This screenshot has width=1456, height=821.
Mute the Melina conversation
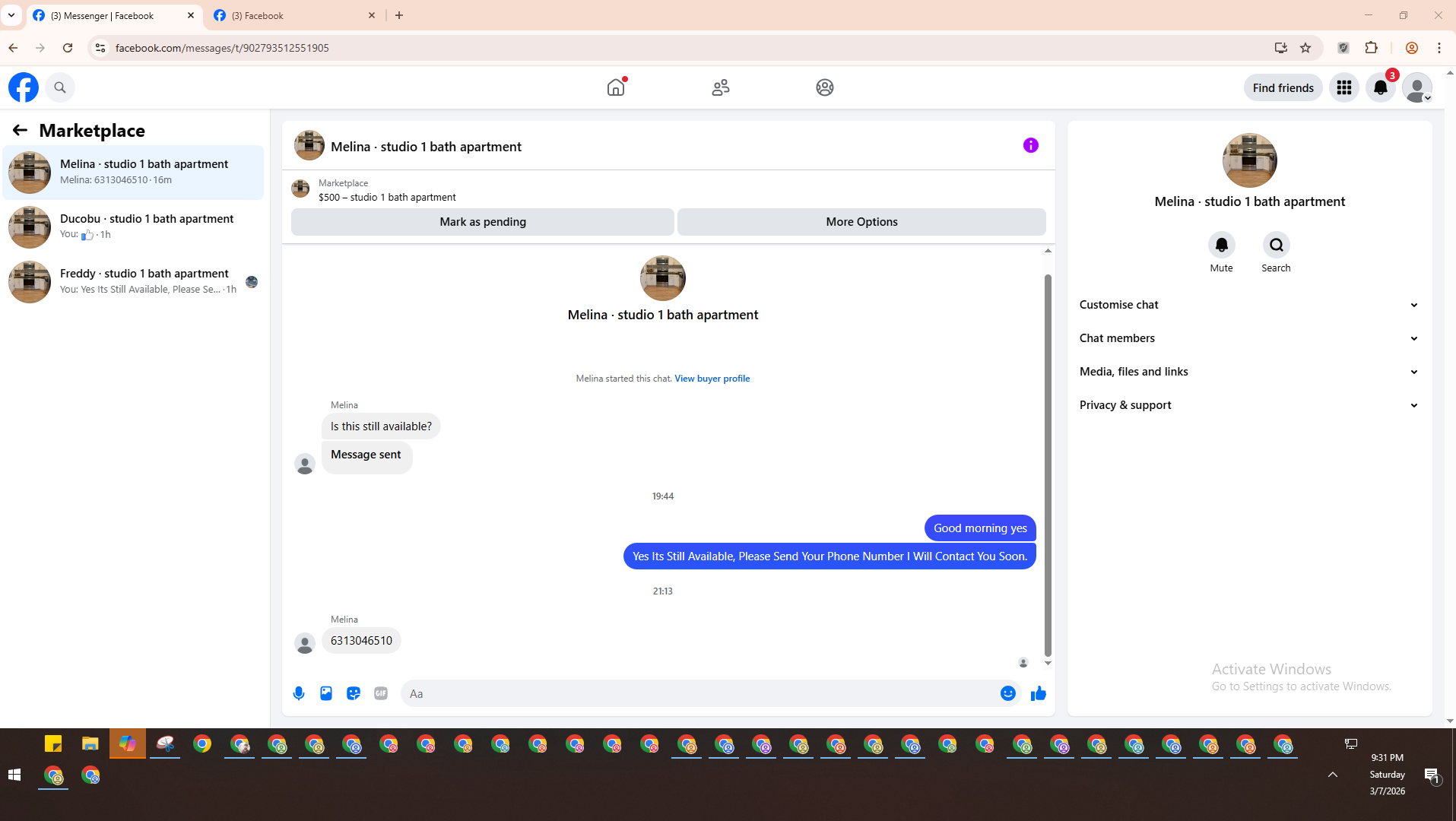[1222, 245]
